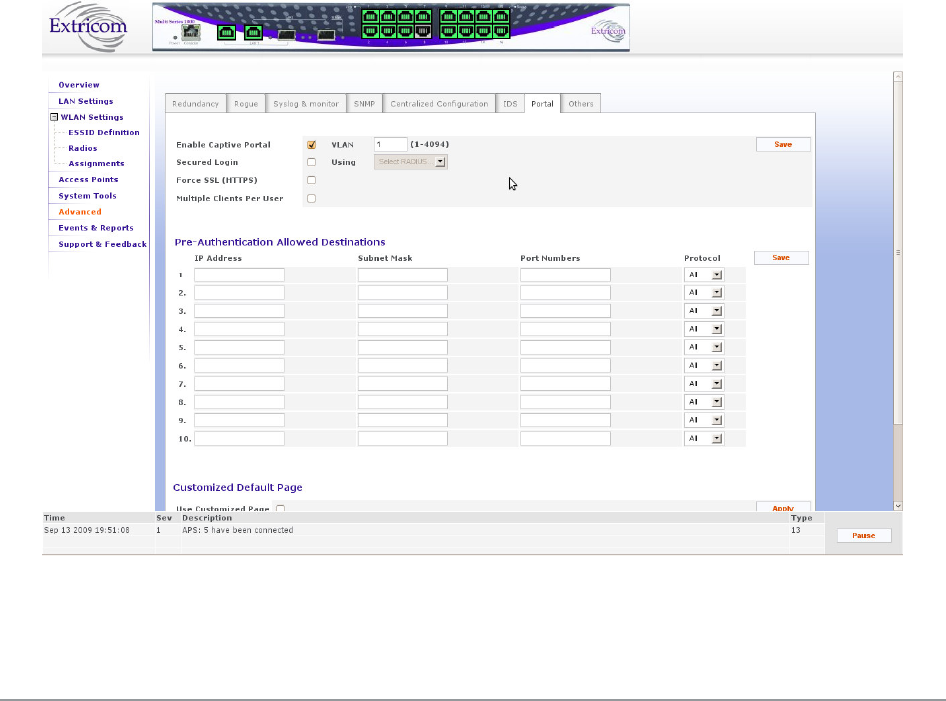Open Protocol dropdown for row 6

(704, 366)
